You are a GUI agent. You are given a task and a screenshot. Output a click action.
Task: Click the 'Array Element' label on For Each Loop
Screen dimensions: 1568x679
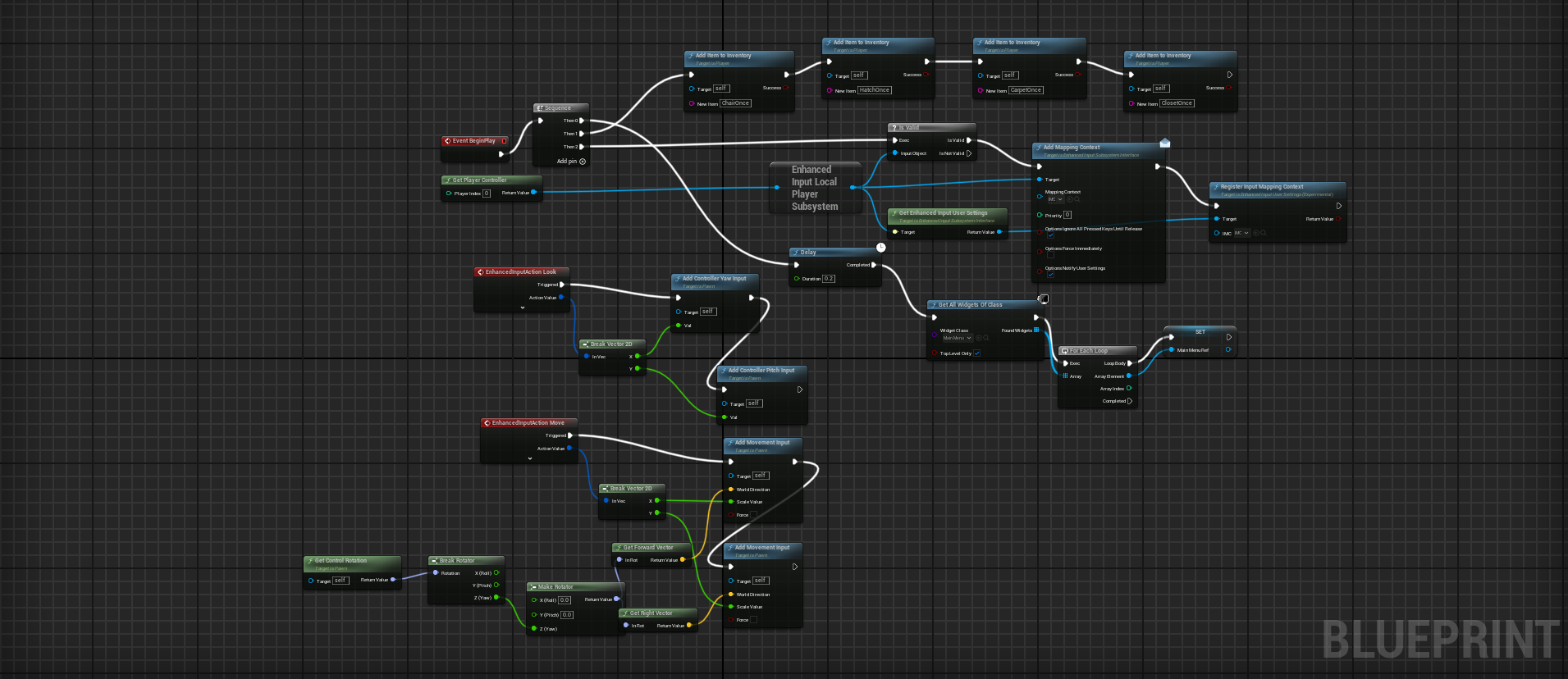[1109, 376]
